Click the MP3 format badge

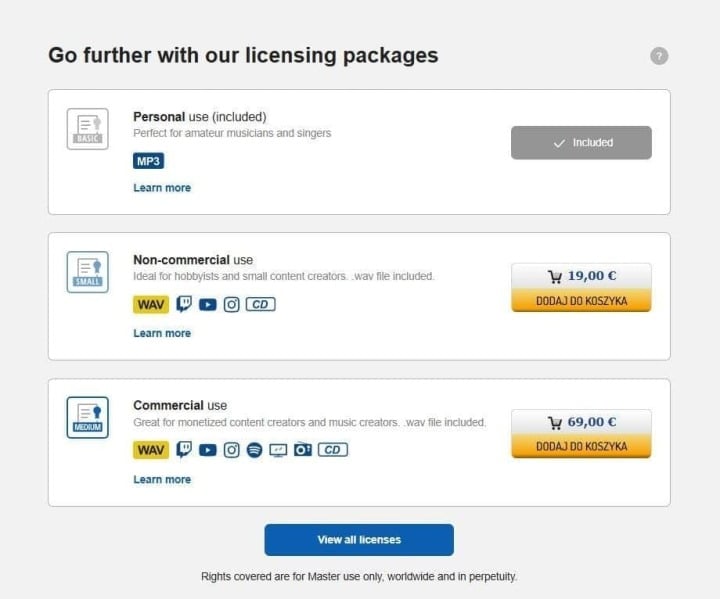pos(148,161)
